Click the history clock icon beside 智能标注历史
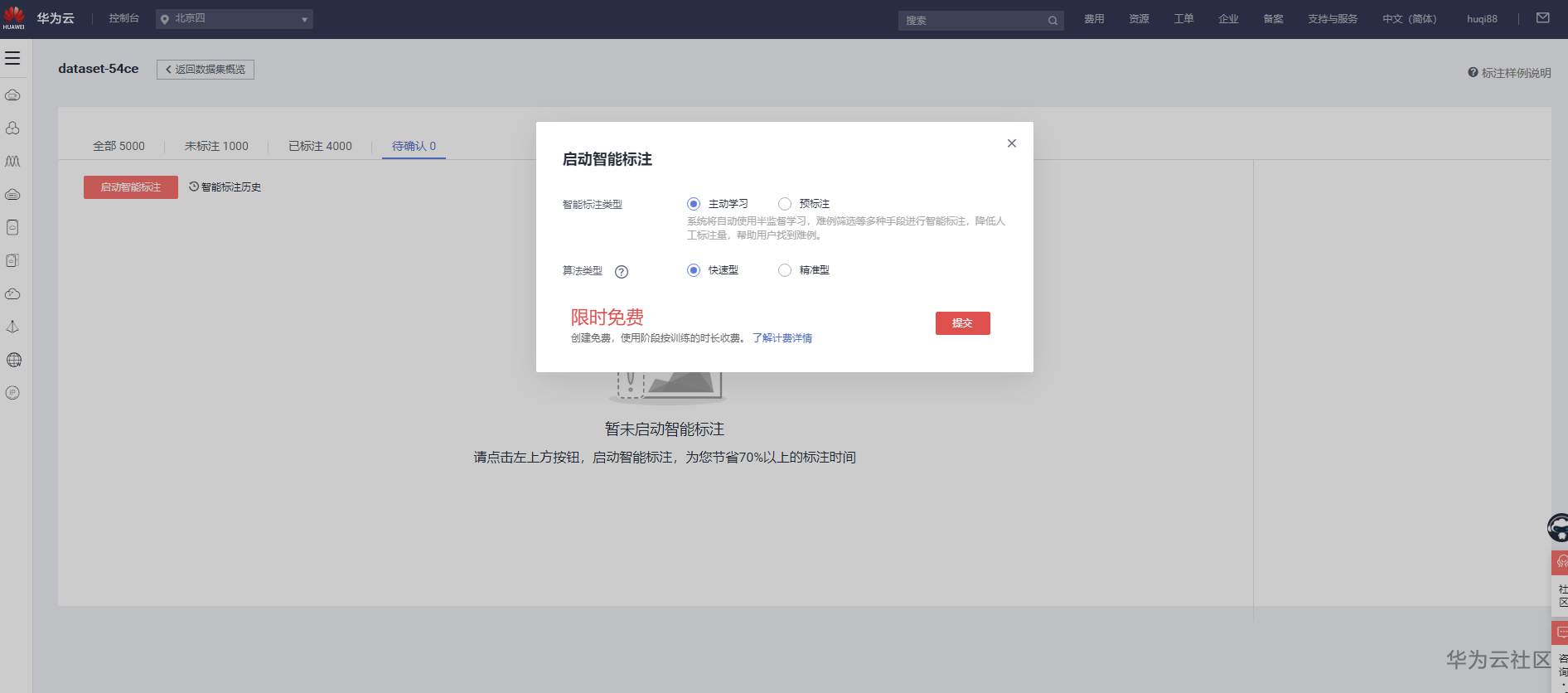Viewport: 1568px width, 693px height. [x=194, y=187]
